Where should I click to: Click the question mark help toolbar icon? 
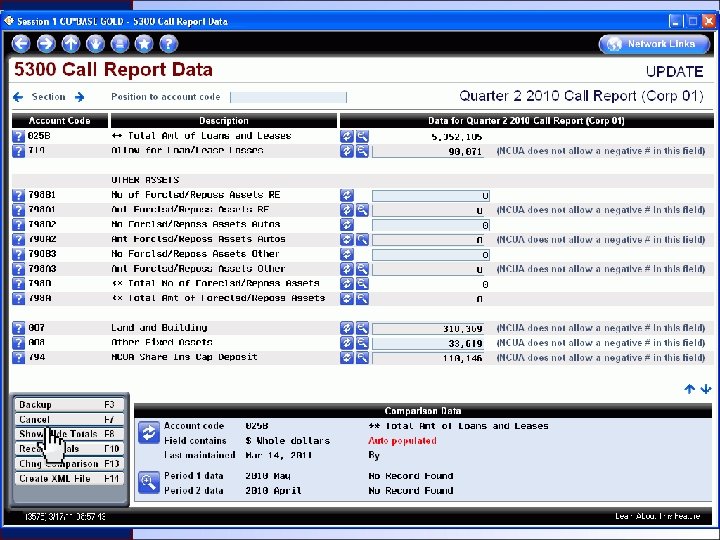tap(169, 44)
